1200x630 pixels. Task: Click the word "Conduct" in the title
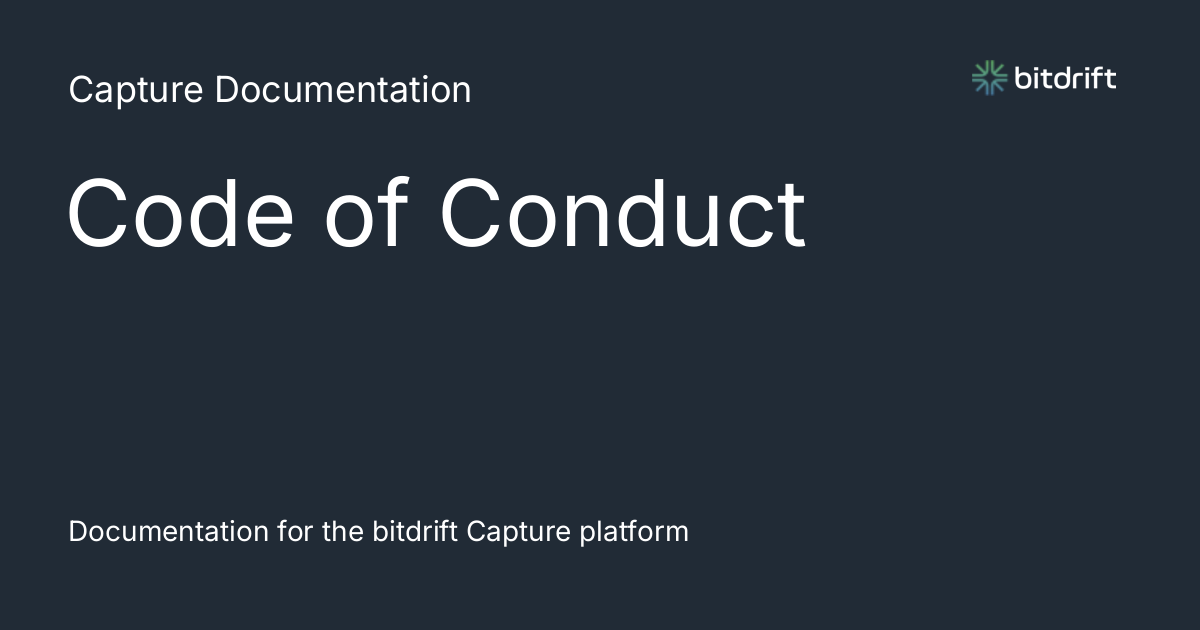[622, 214]
